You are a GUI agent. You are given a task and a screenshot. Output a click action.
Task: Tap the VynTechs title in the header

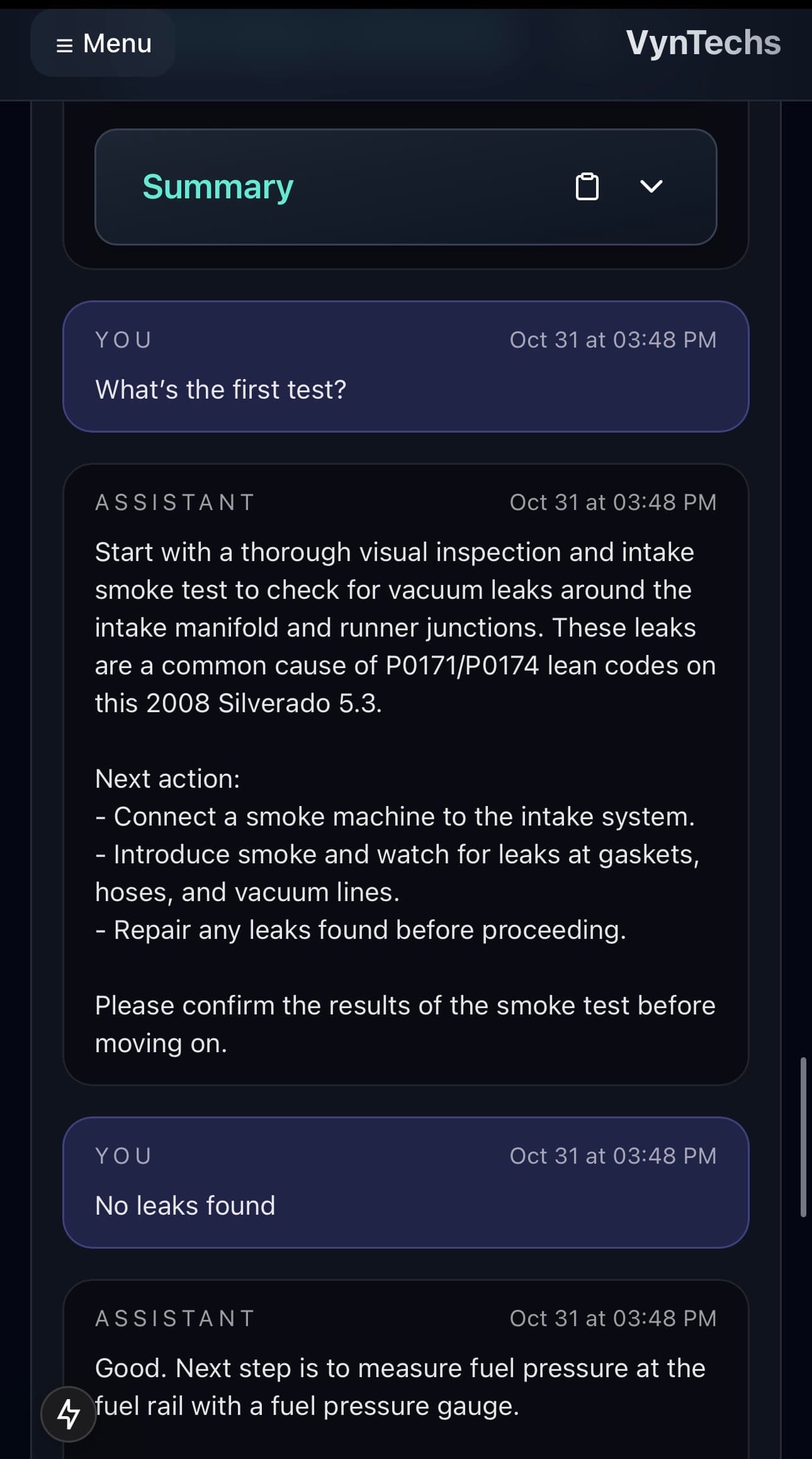pyautogui.click(x=704, y=43)
